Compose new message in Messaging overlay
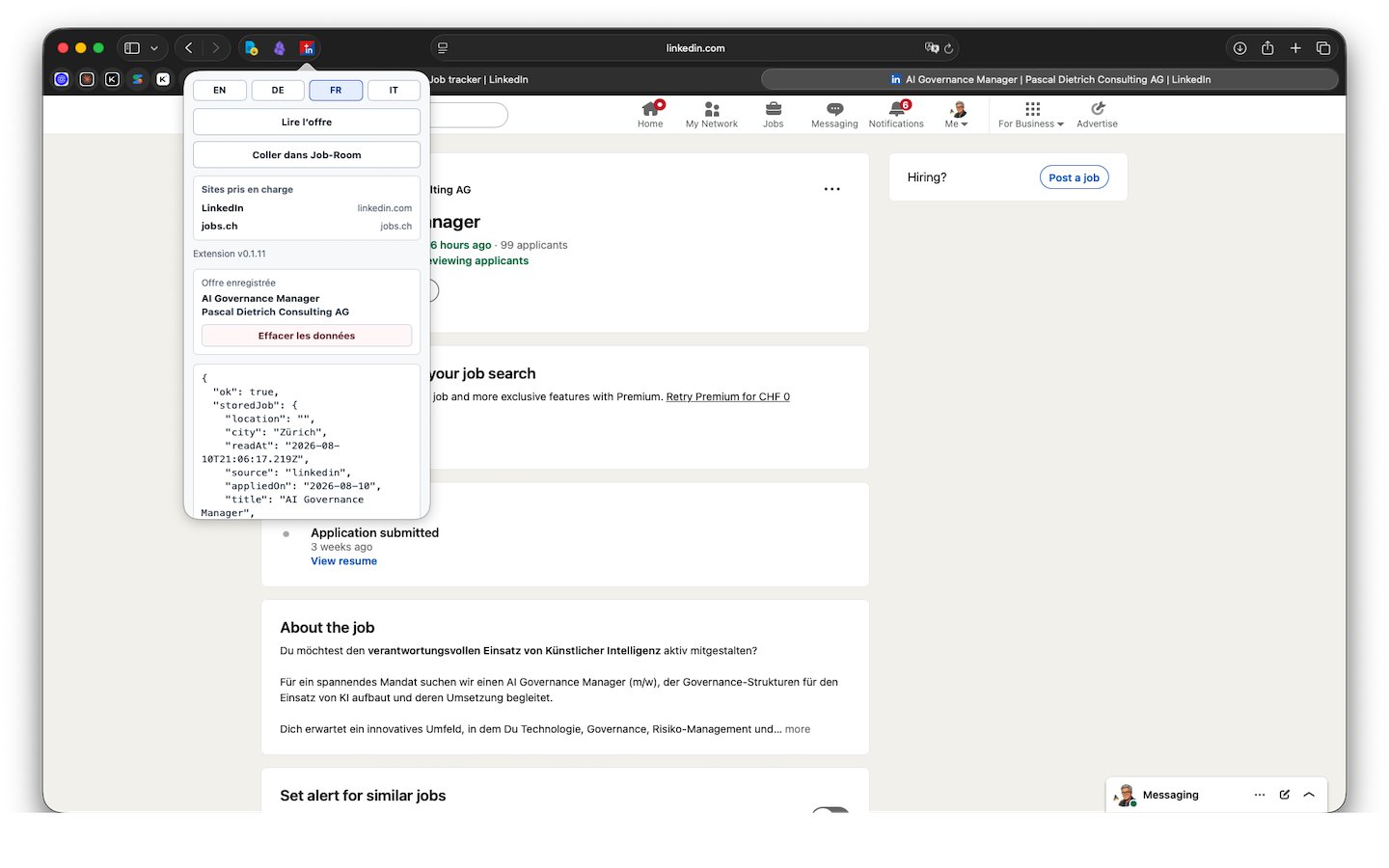Image resolution: width=1389 pixels, height=868 pixels. [1285, 795]
